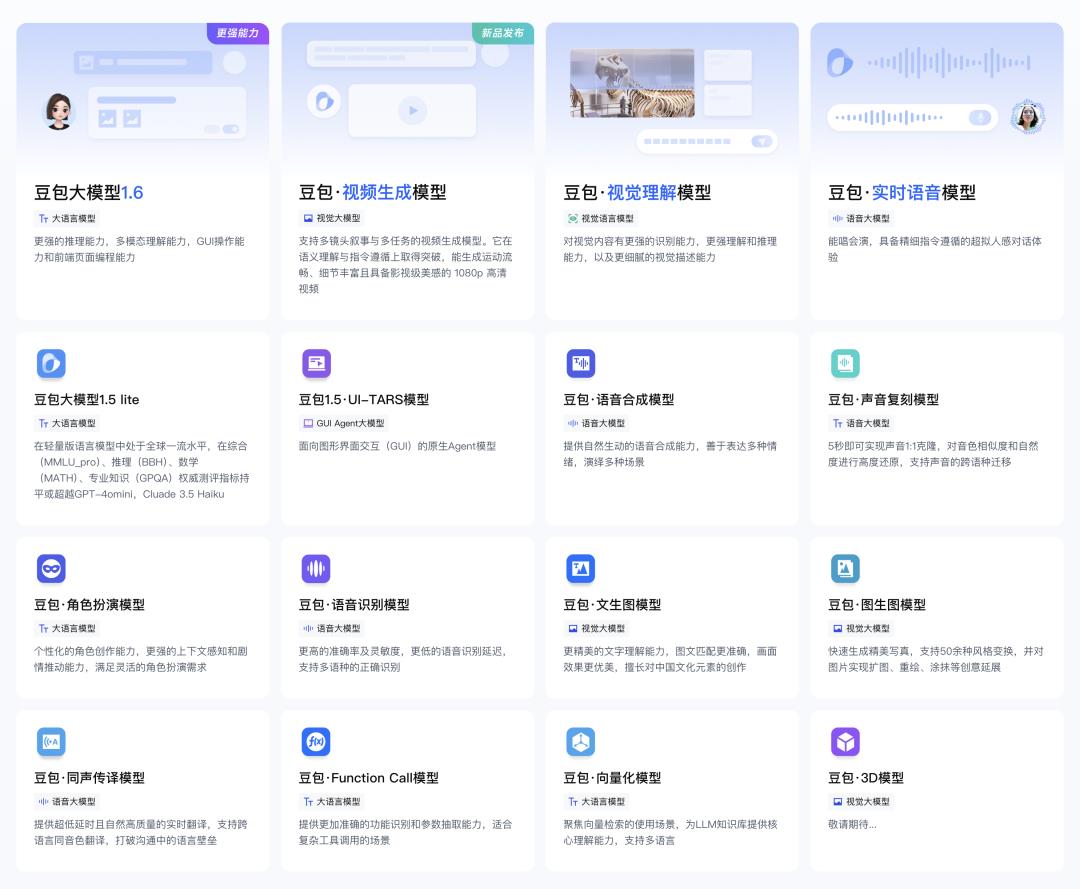1080x889 pixels.
Task: Open the 豆包·视觉理解模型 title
Action: click(637, 192)
